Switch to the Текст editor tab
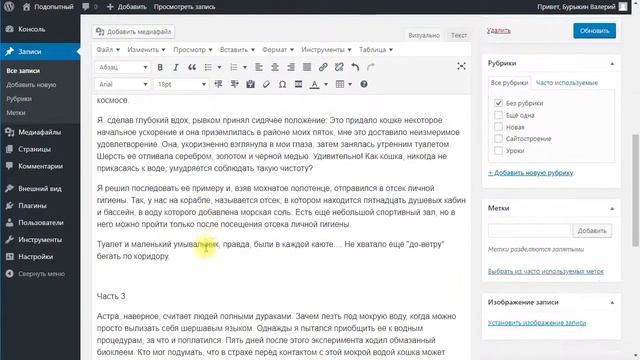 (x=458, y=36)
